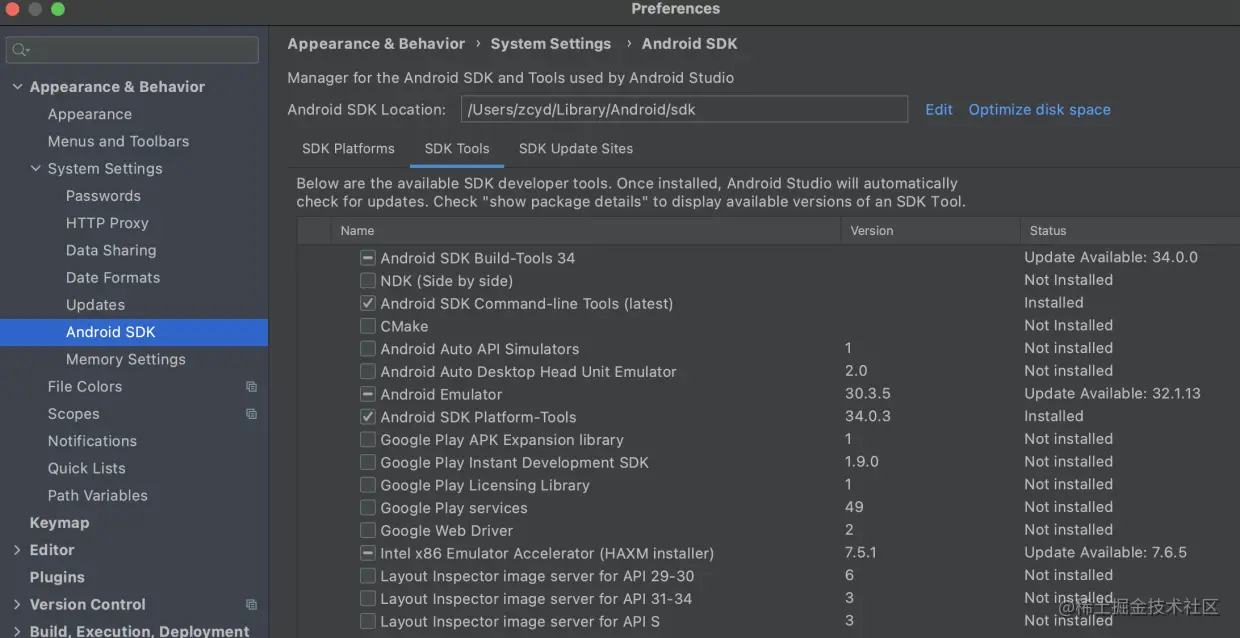Check Google Play APK Expansion library

click(x=368, y=440)
